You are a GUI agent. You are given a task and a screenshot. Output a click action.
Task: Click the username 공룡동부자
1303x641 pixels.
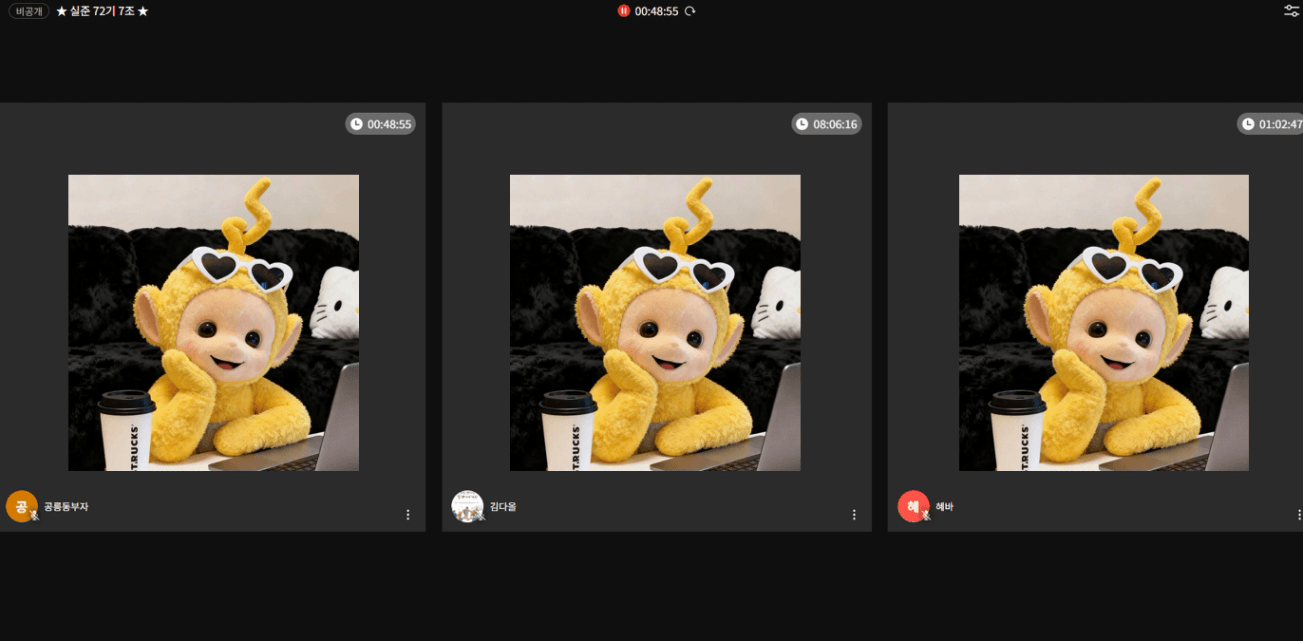pos(66,507)
